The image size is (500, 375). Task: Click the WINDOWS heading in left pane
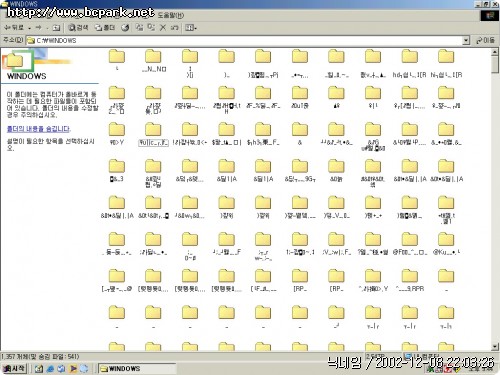click(27, 76)
